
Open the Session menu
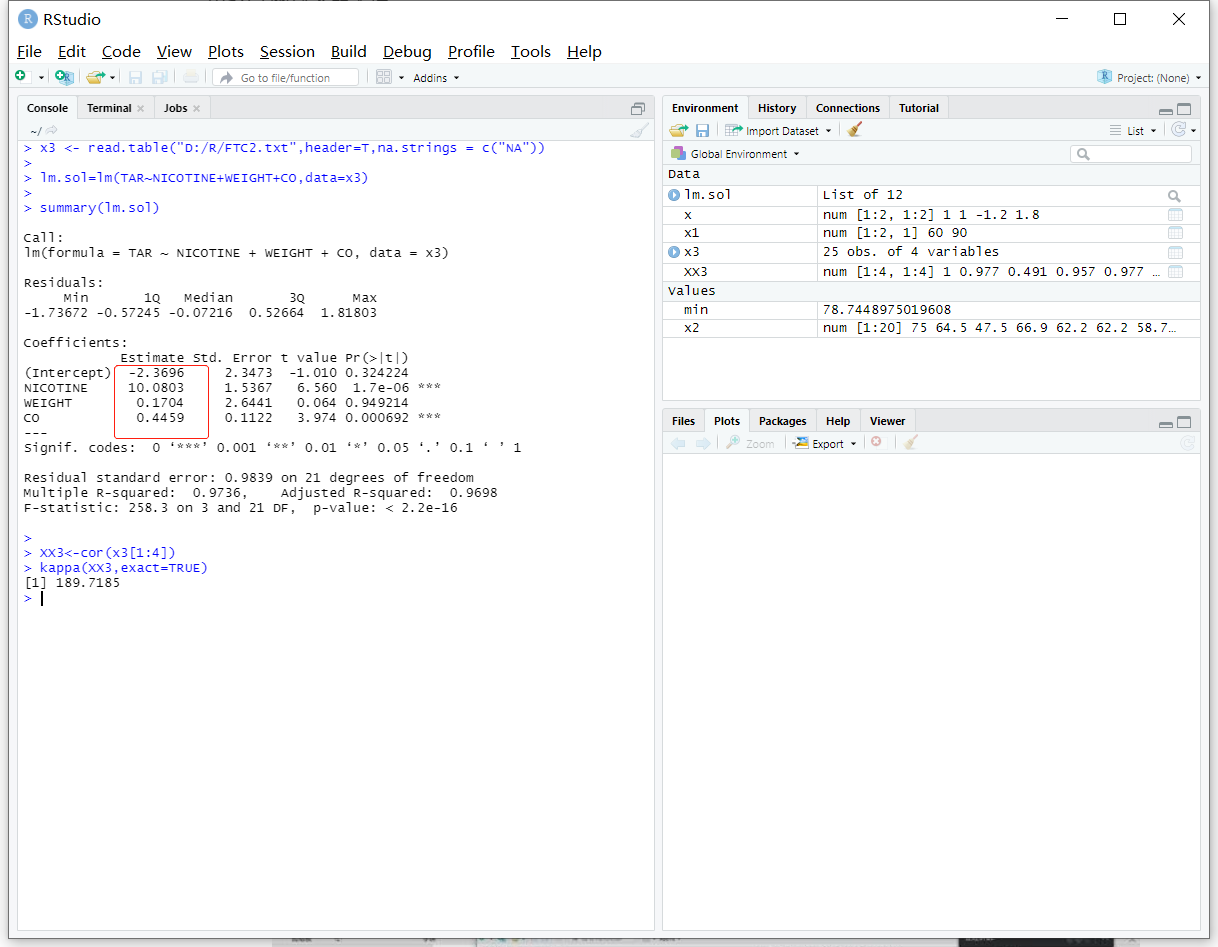point(287,51)
